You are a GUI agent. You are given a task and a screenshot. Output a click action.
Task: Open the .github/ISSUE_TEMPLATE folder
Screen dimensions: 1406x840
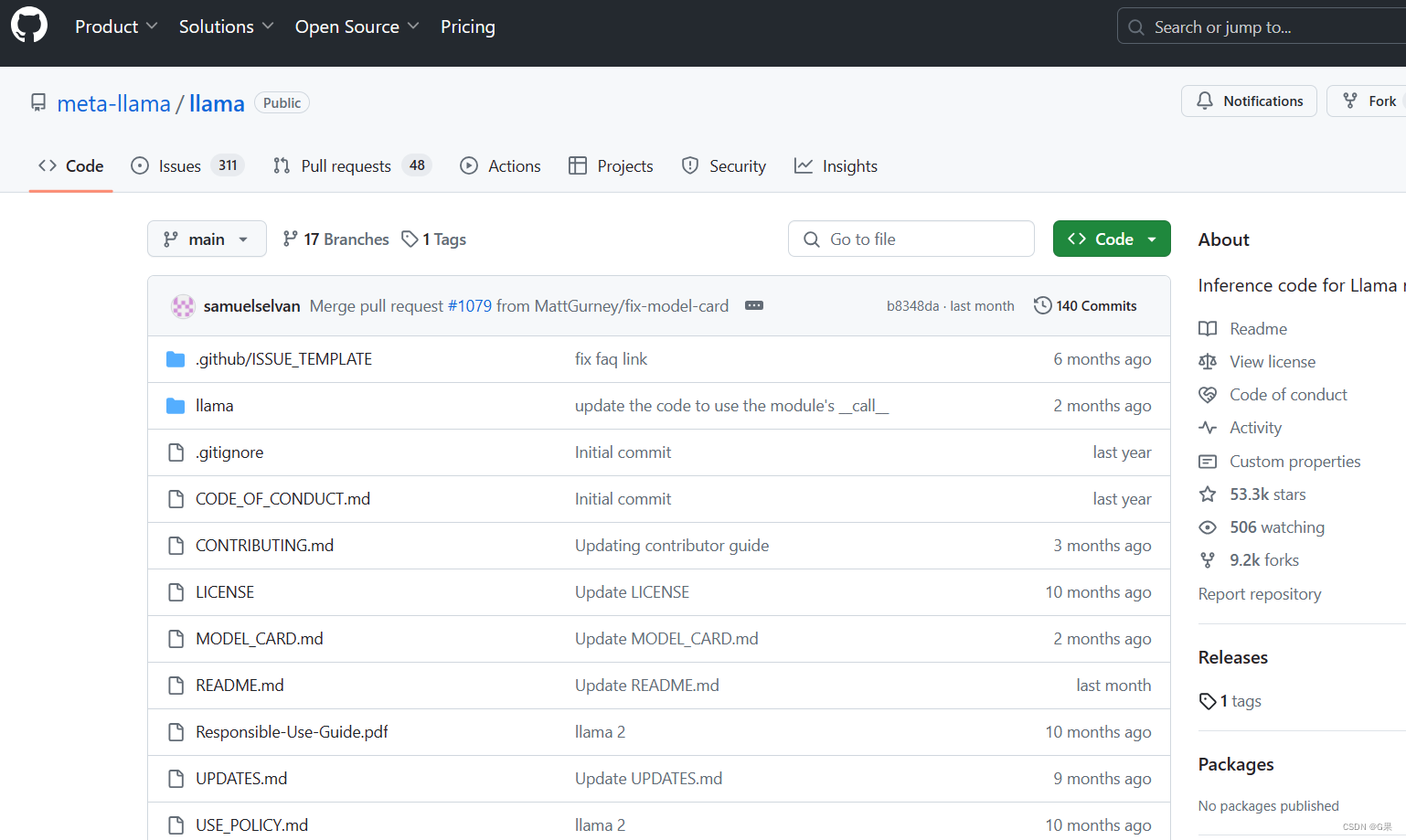click(283, 359)
